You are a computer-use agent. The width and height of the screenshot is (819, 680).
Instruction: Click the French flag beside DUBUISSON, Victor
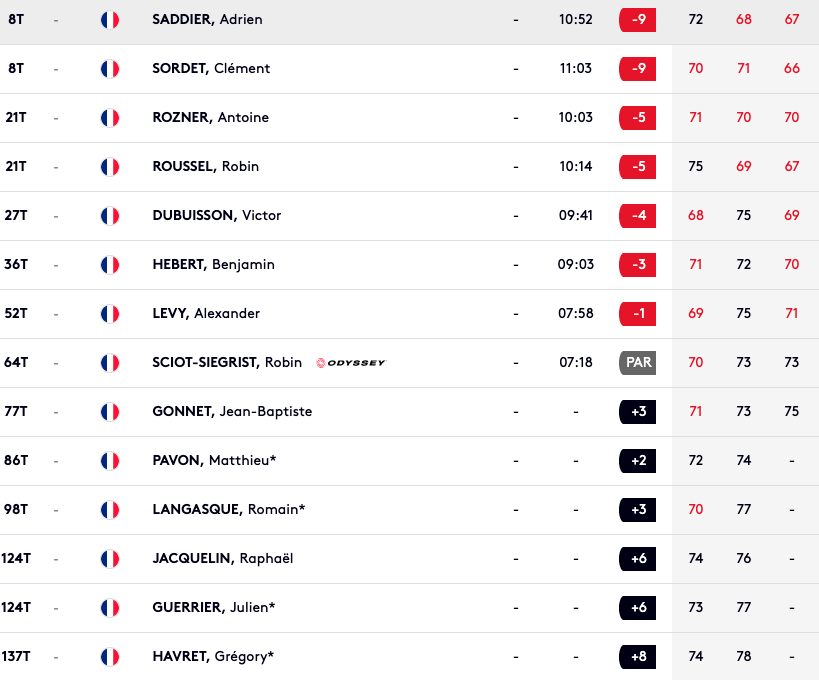click(x=110, y=216)
